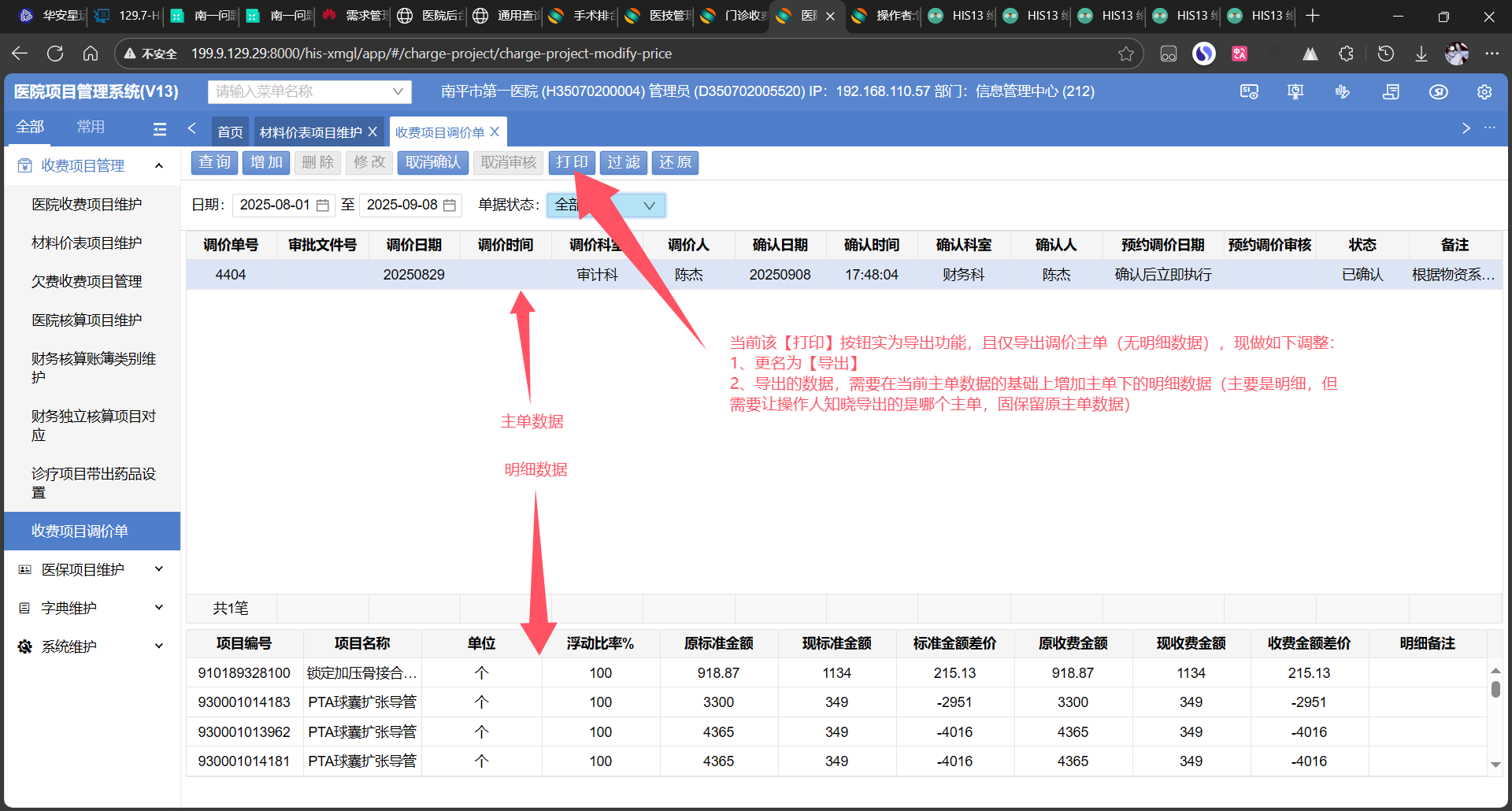Switch to the 手术排台 browser tab
1512x811 pixels.
click(581, 16)
